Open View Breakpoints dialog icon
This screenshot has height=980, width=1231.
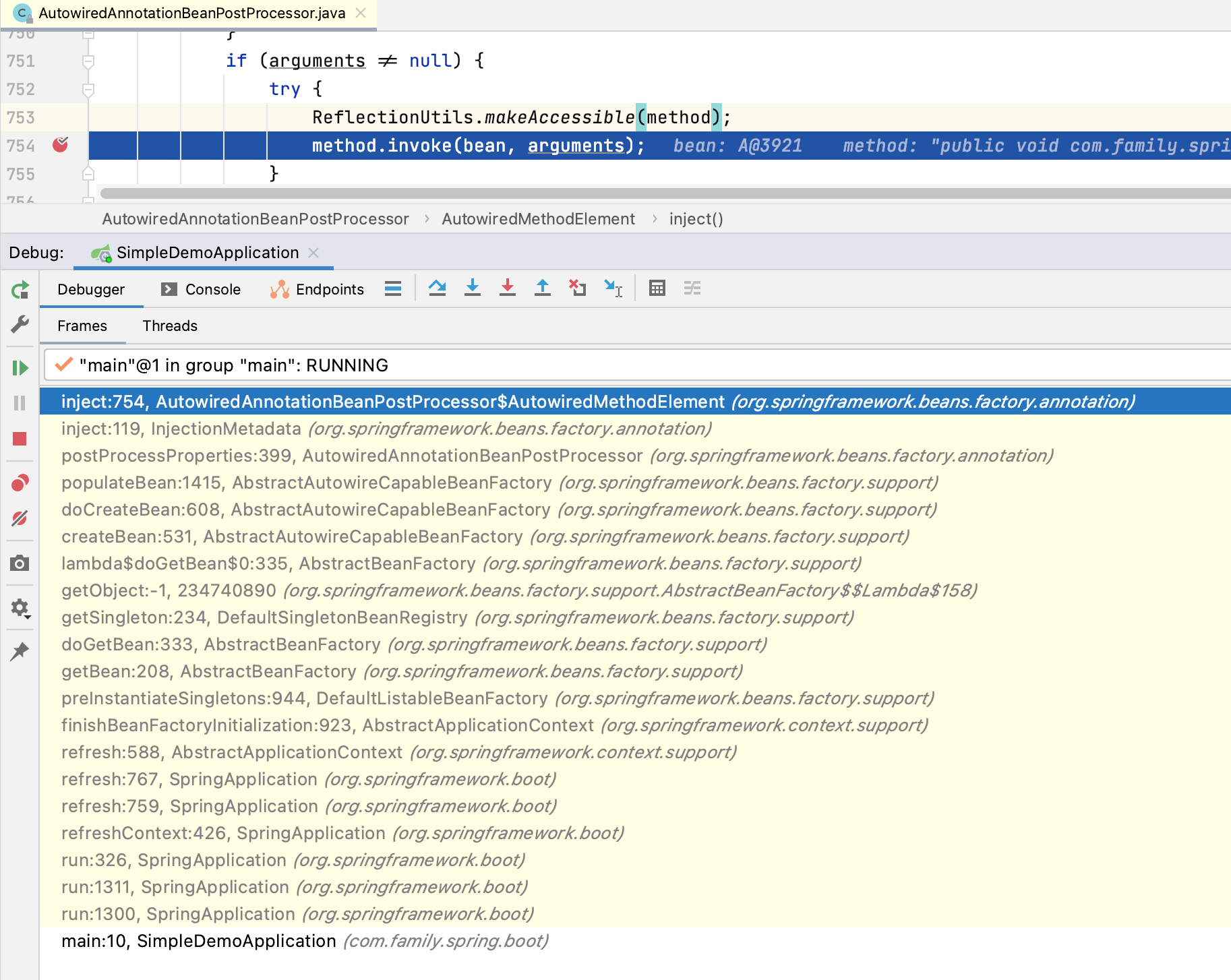(20, 483)
